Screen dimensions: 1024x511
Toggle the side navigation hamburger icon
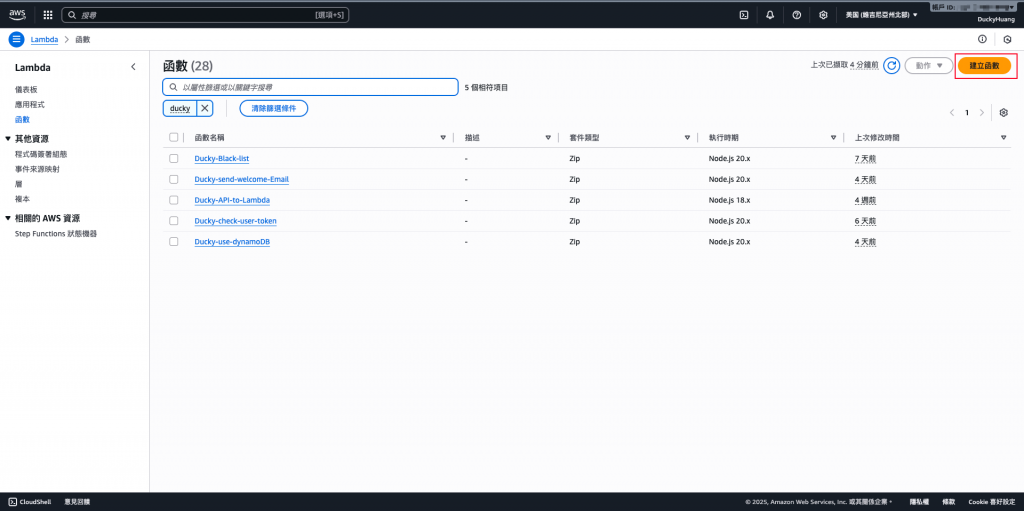tap(16, 39)
